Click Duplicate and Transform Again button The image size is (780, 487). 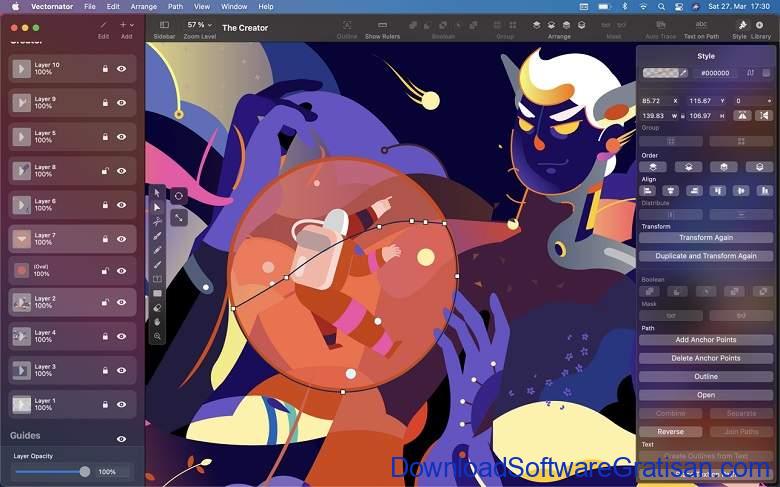point(706,256)
